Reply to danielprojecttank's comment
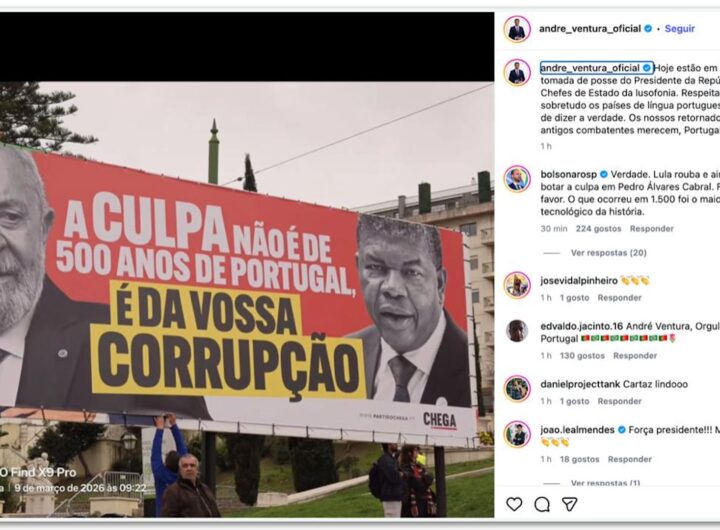 pyautogui.click(x=619, y=401)
